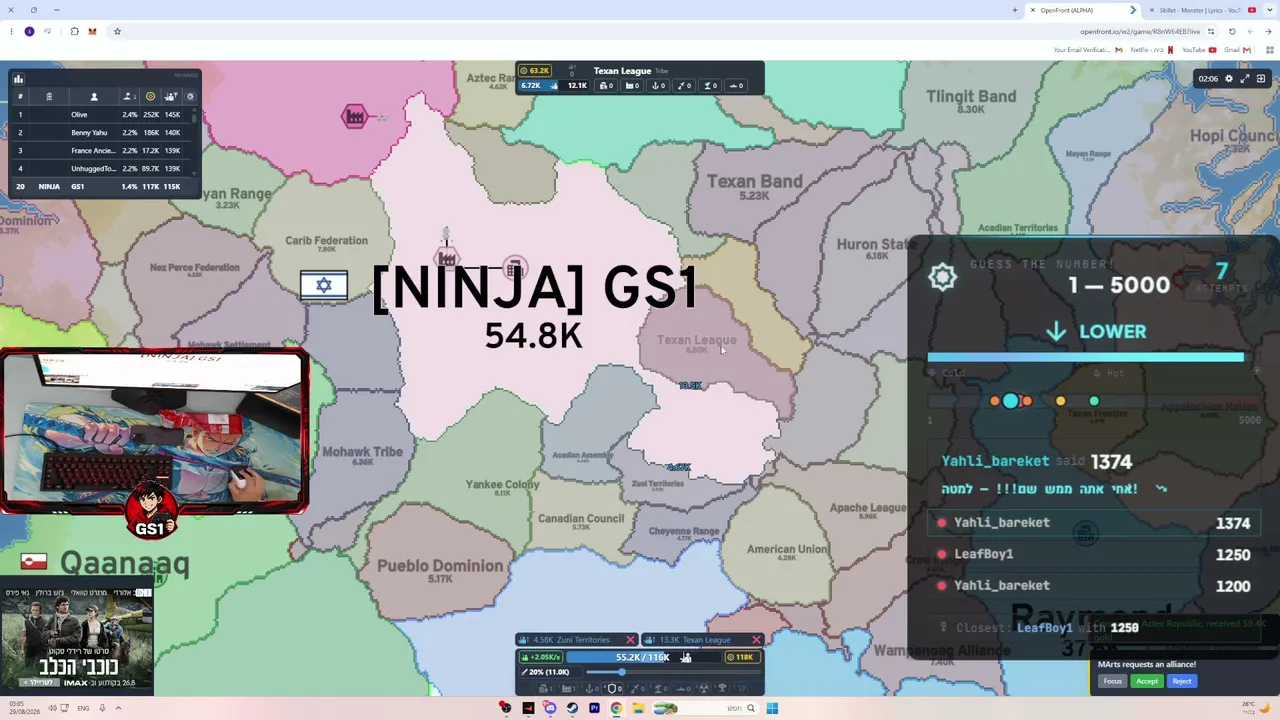
Task: Accept MArts alliance request
Action: 1147,681
